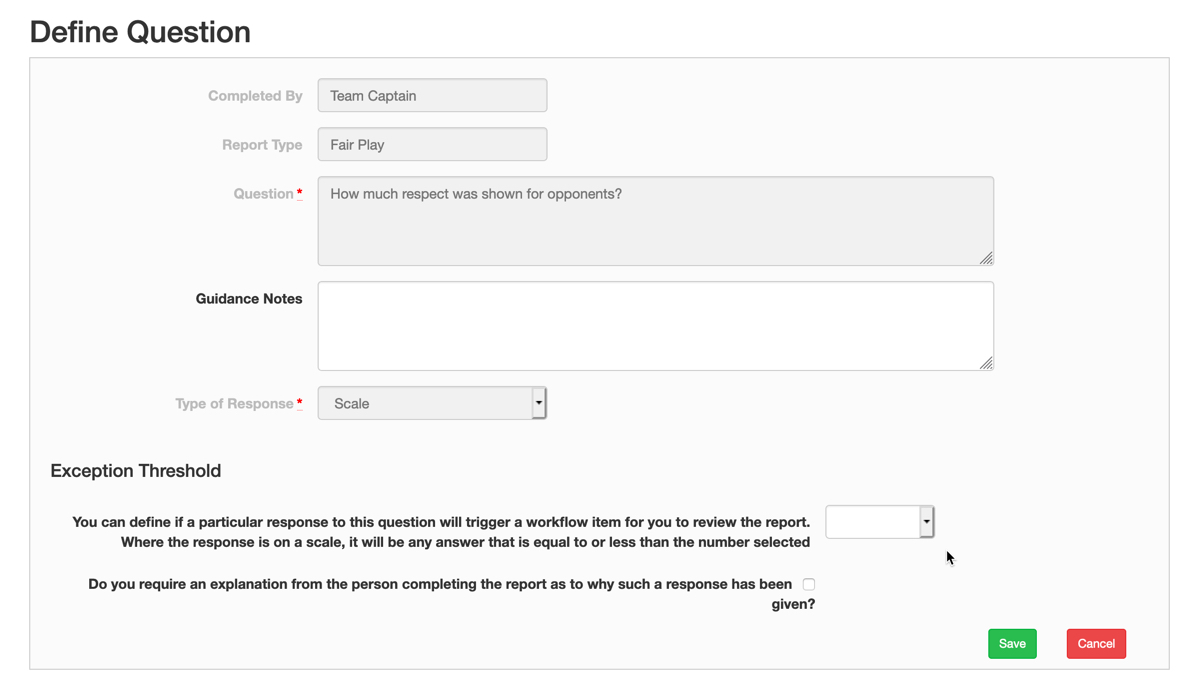
Task: Click the Report Type label
Action: coord(262,144)
